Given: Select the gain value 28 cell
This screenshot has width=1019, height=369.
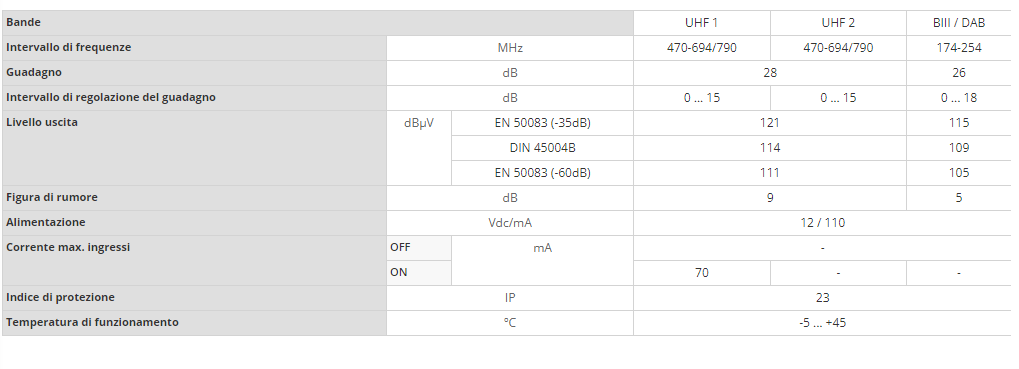Looking at the screenshot, I should tap(770, 73).
